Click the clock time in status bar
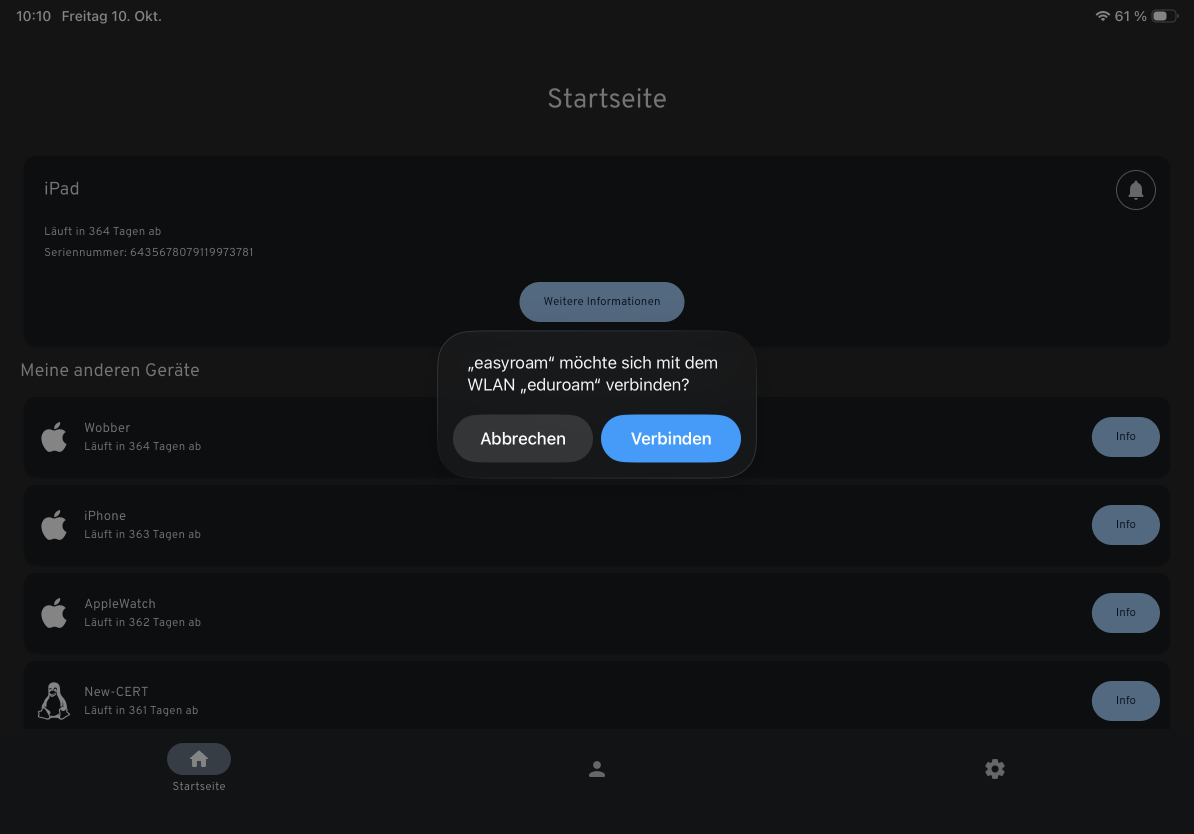 34,16
